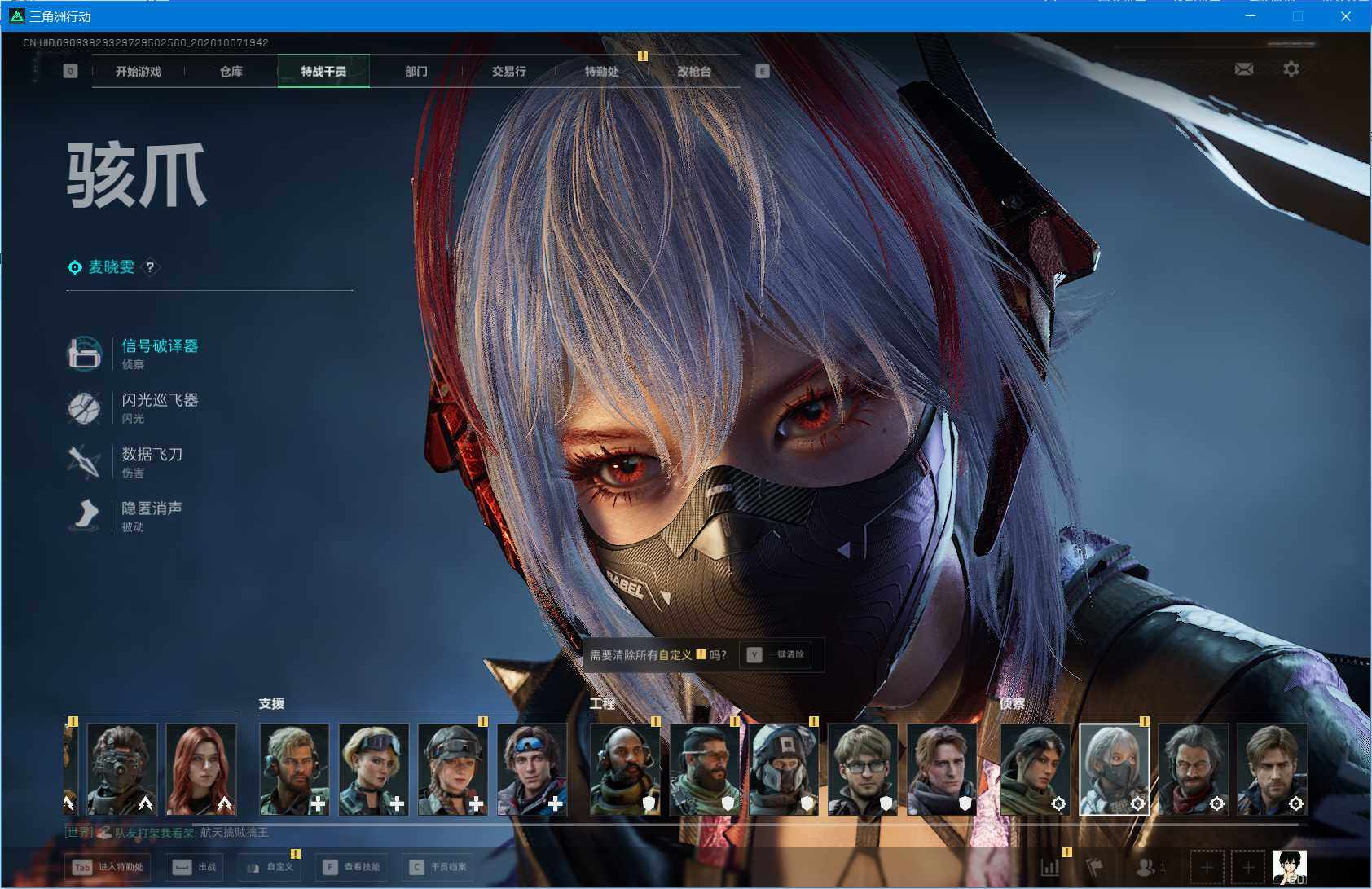1372x889 pixels.
Task: Select the 信号破译器 skill icon
Action: [84, 353]
